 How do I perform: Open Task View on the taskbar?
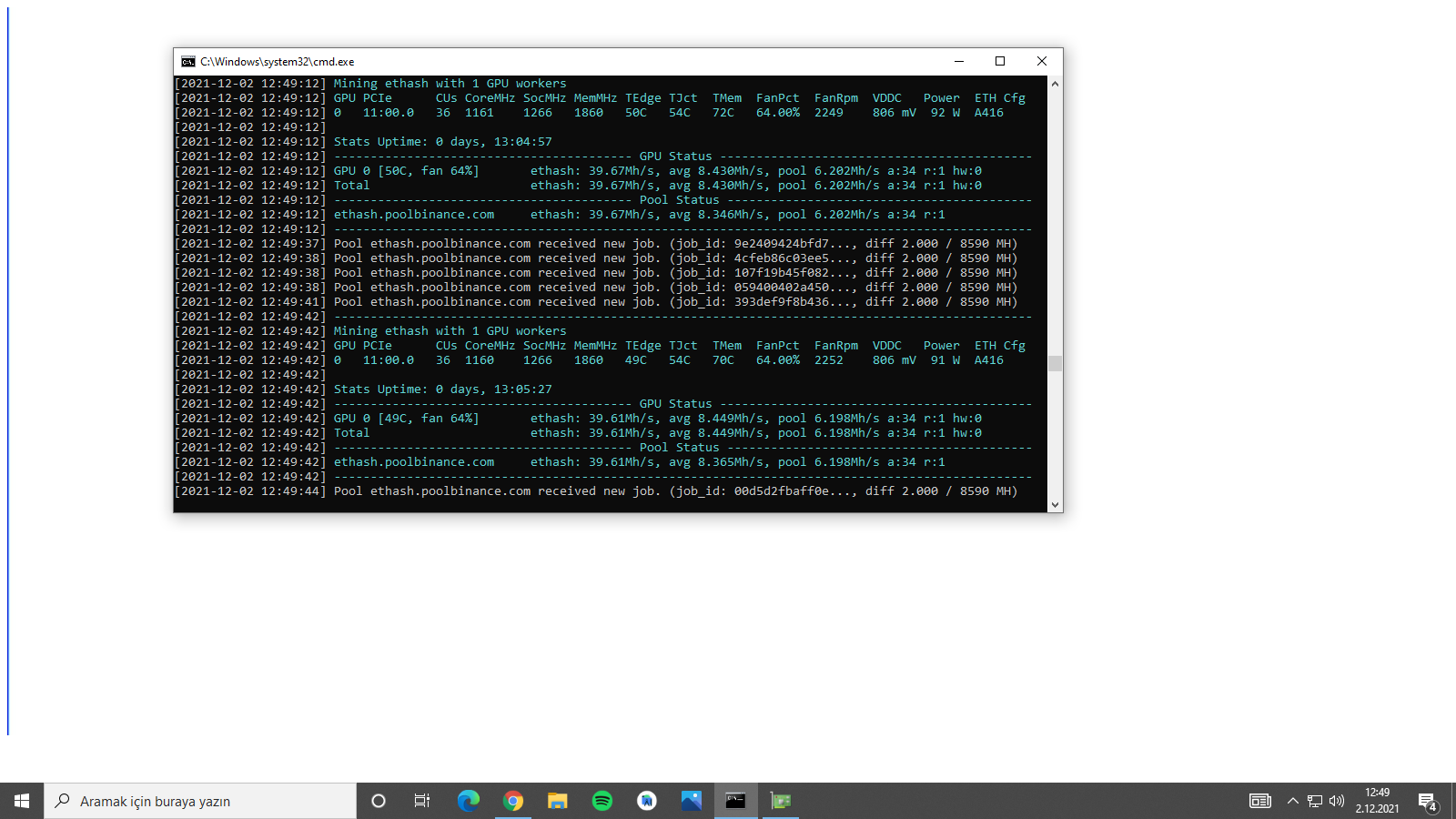pyautogui.click(x=422, y=801)
